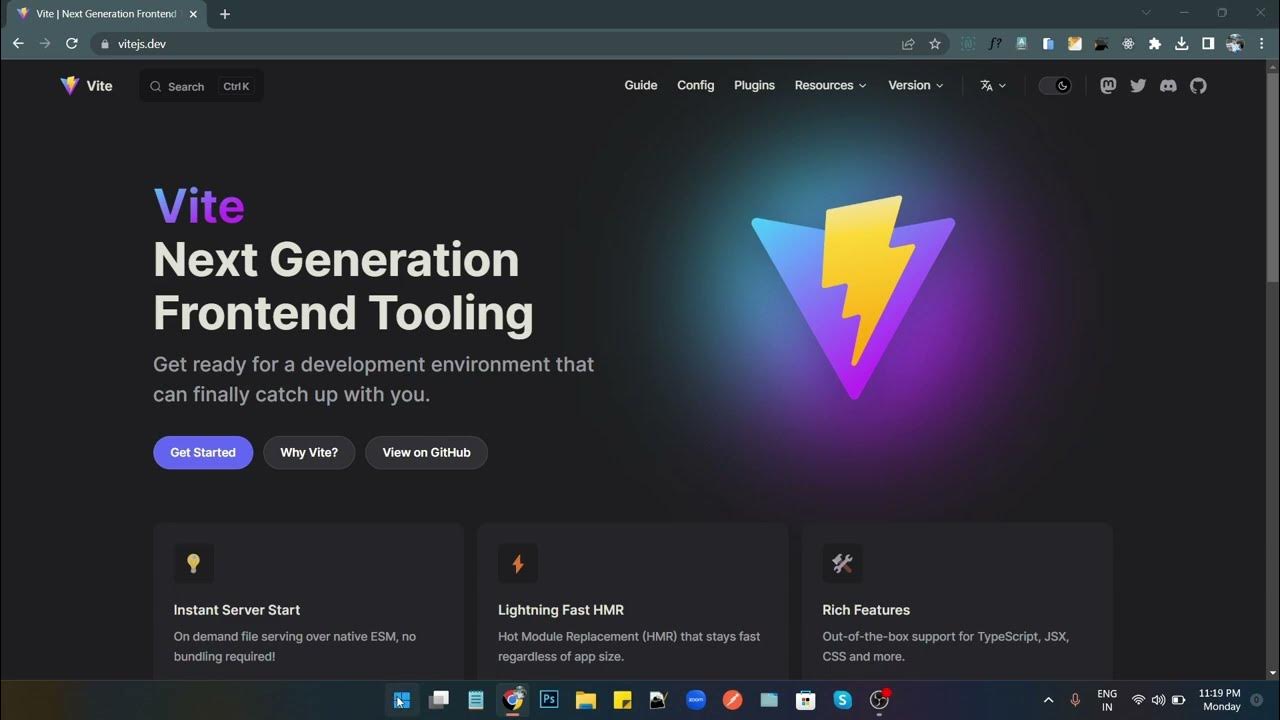
Task: Open the 11:19 PM clock in taskbar
Action: [1220, 700]
